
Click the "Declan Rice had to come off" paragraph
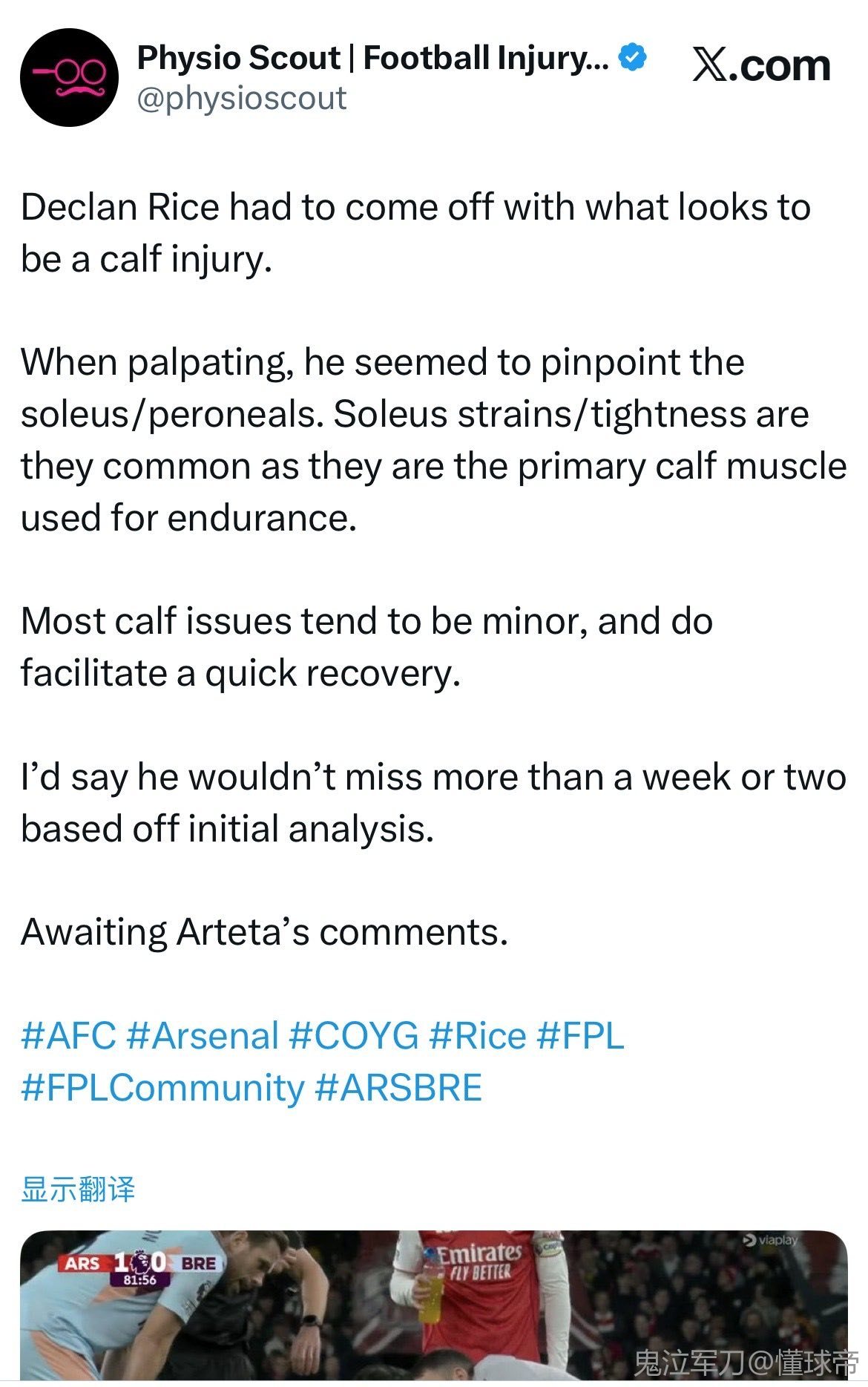[415, 232]
